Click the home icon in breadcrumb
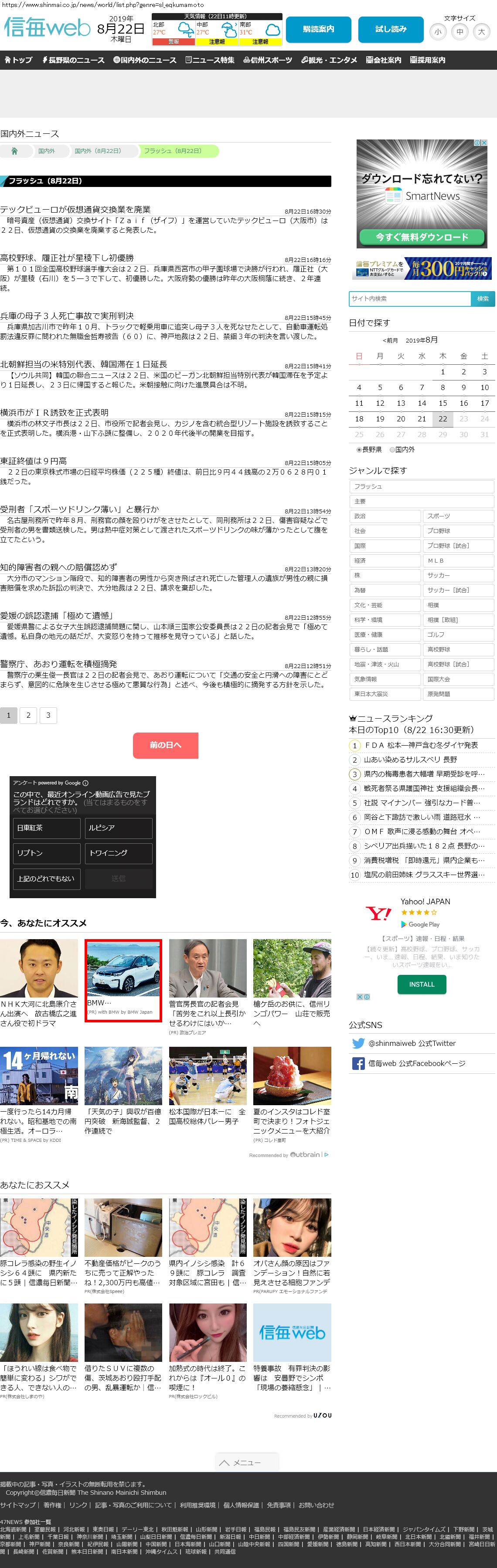497x1568 pixels. pos(14,151)
